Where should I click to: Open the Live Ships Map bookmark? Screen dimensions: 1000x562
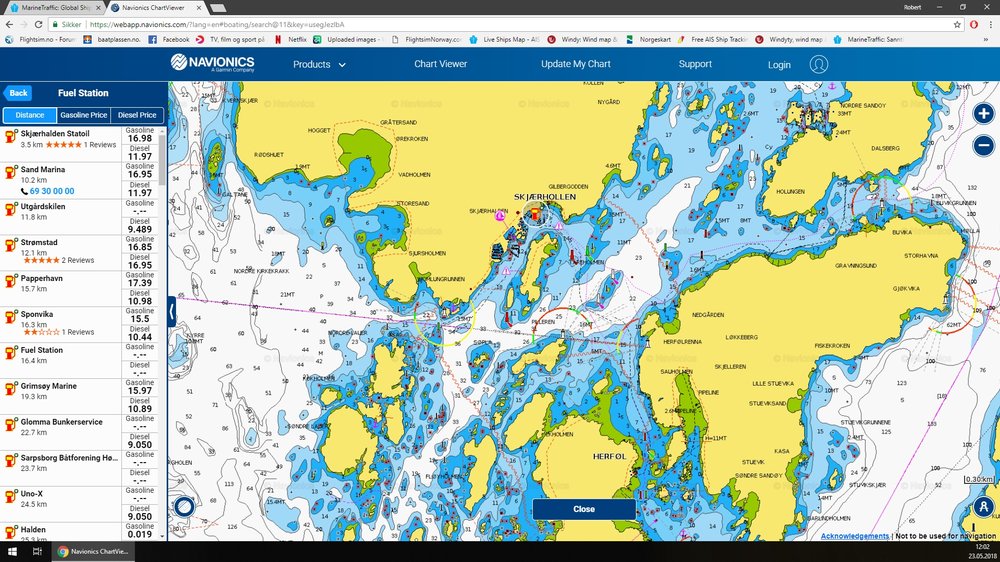tap(504, 39)
